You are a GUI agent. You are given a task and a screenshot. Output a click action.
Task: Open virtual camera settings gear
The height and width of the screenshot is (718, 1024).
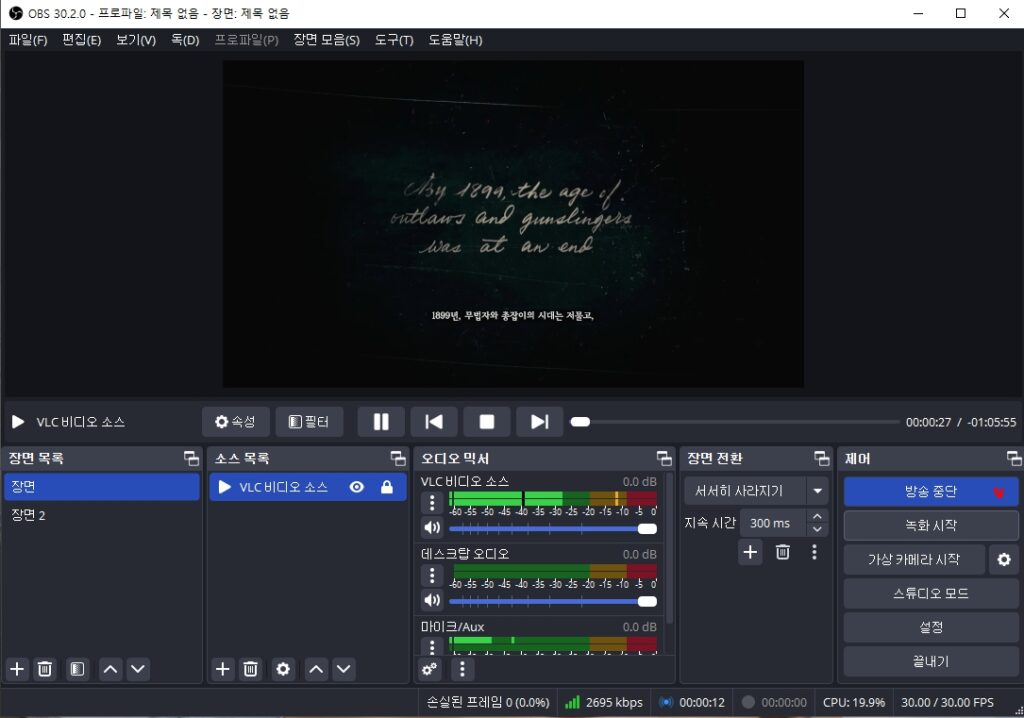pos(1004,559)
